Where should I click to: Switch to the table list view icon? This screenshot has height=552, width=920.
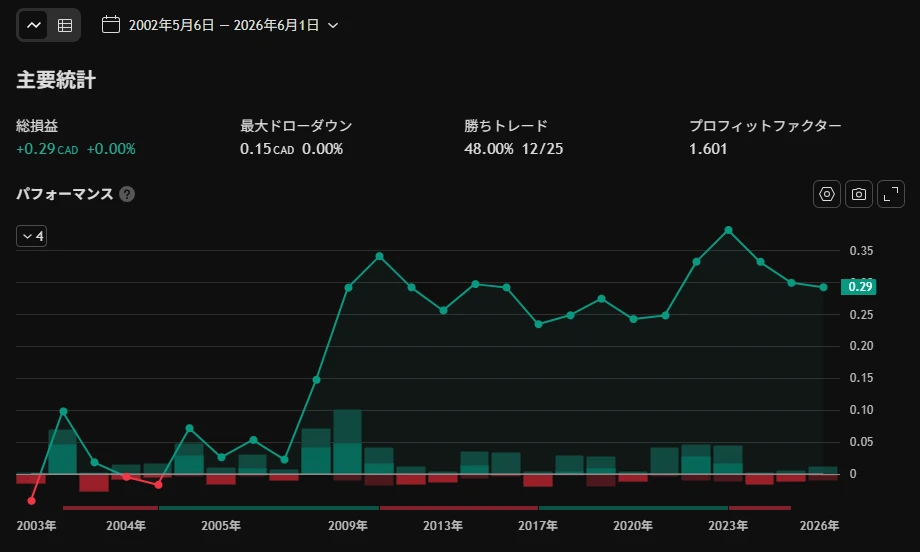pyautogui.click(x=65, y=25)
